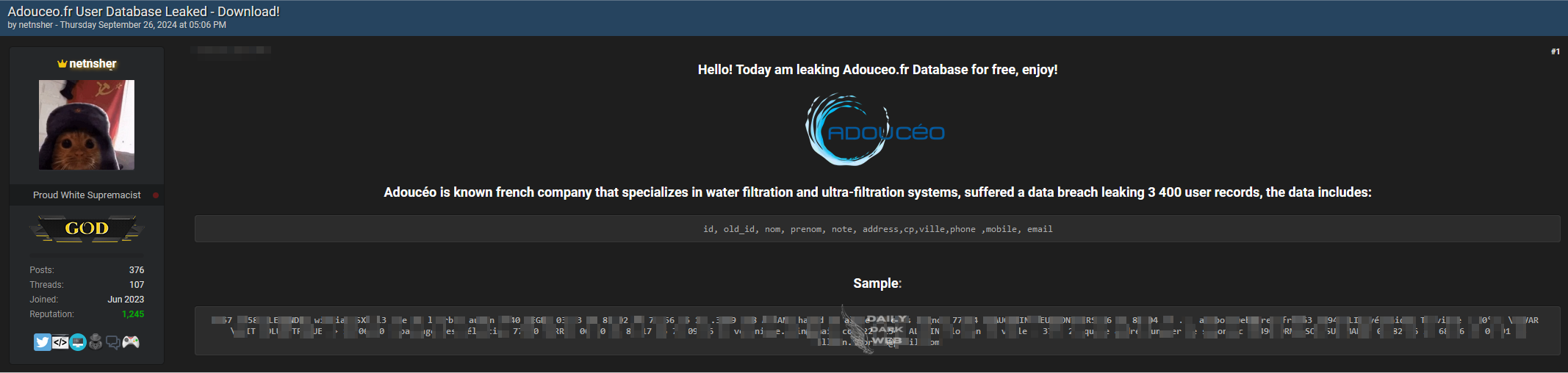Open post permalink #1

click(1556, 51)
